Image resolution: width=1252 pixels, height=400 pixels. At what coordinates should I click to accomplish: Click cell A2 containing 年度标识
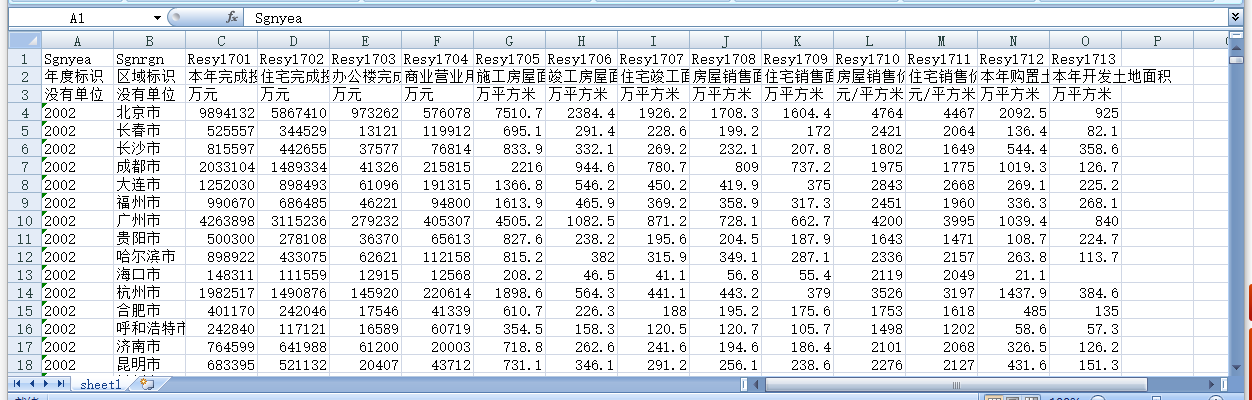(x=77, y=76)
